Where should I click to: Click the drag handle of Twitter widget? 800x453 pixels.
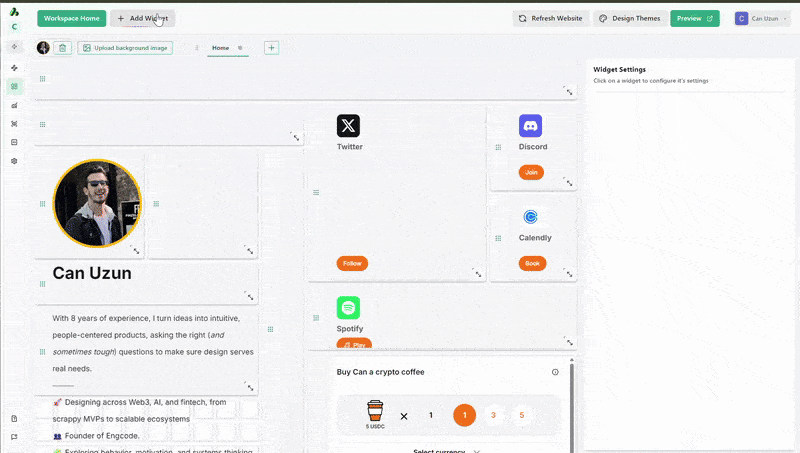pyautogui.click(x=316, y=192)
